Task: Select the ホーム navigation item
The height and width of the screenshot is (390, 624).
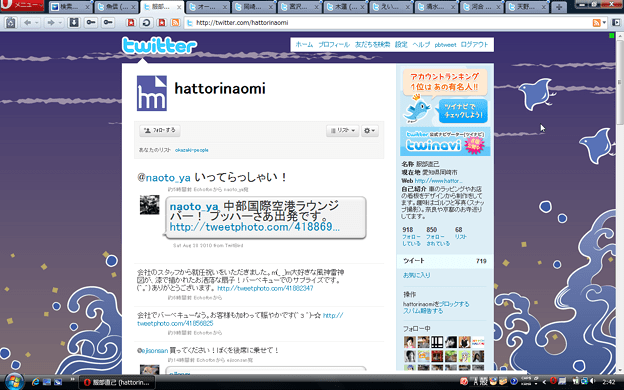Action: [304, 45]
